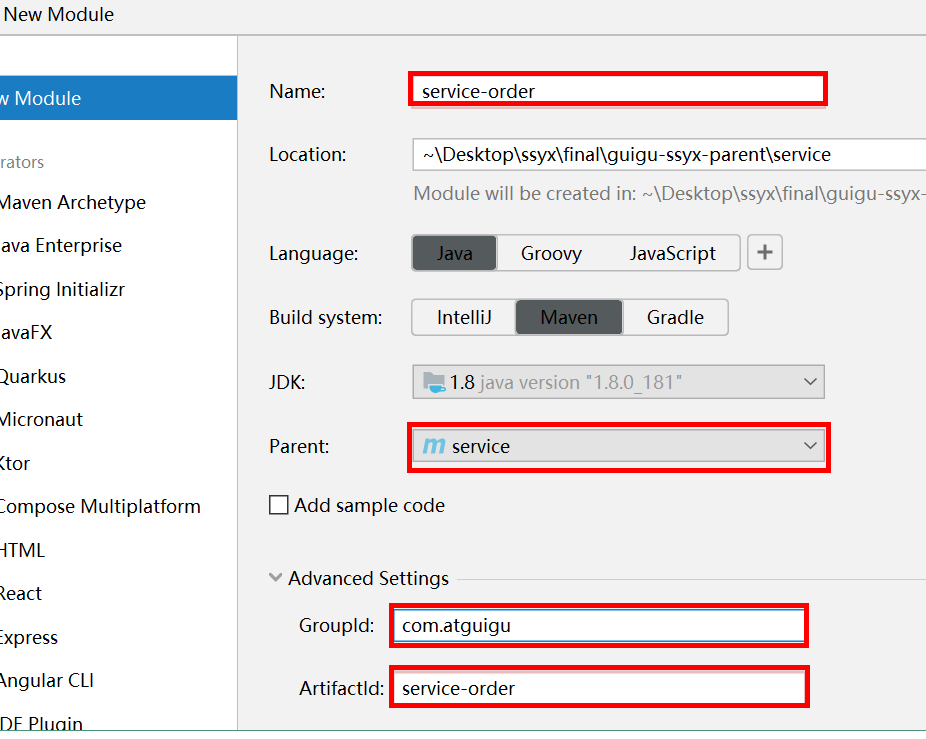Click the JDK folder icon

434,382
